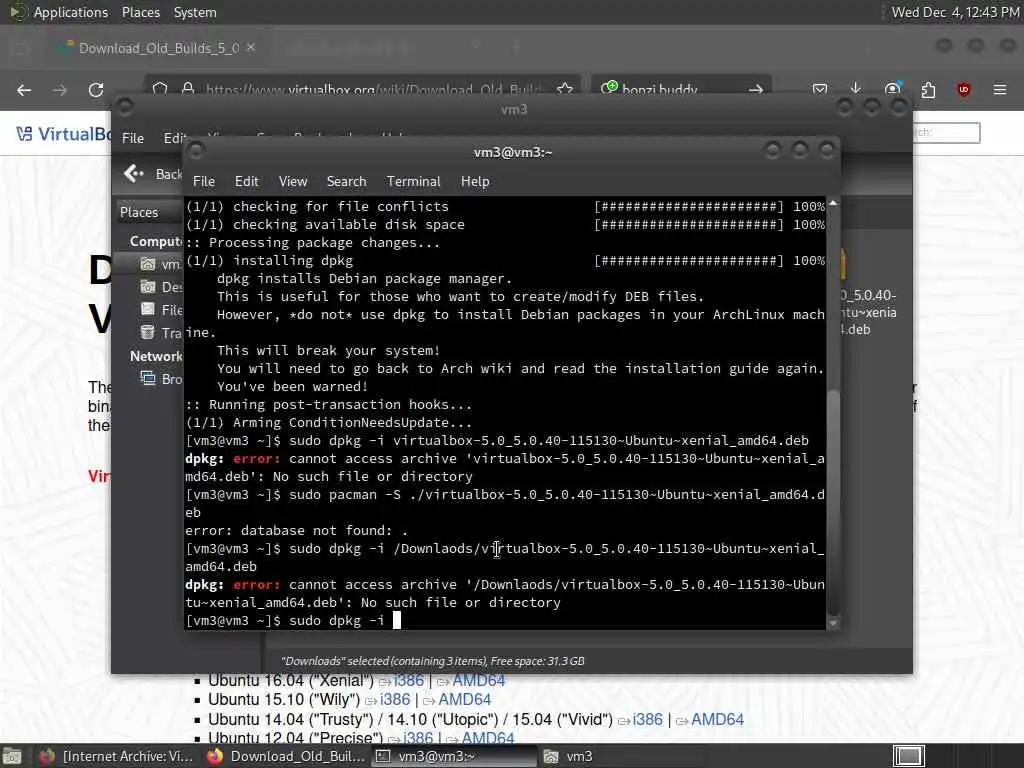Select vm3 home in file manager sidebar

pos(160,264)
